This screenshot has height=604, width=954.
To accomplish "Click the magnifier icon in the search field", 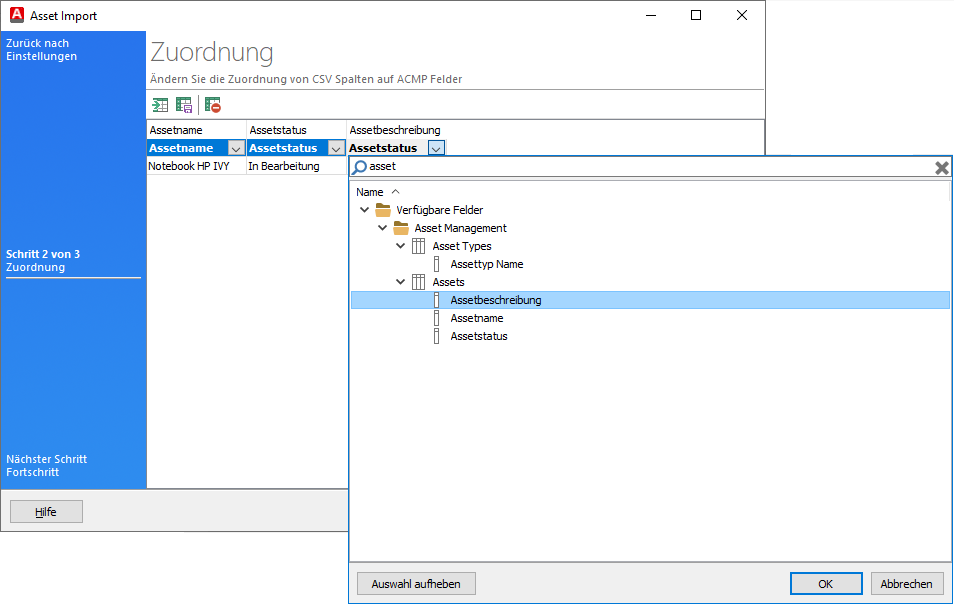I will 362,166.
